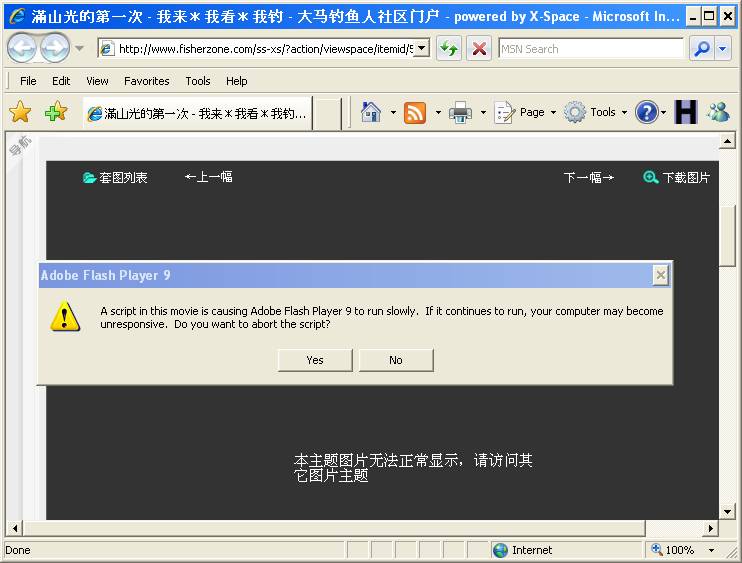742x563 pixels.
Task: Select the 滿山光的第一次 browser tab
Action: 197,114
